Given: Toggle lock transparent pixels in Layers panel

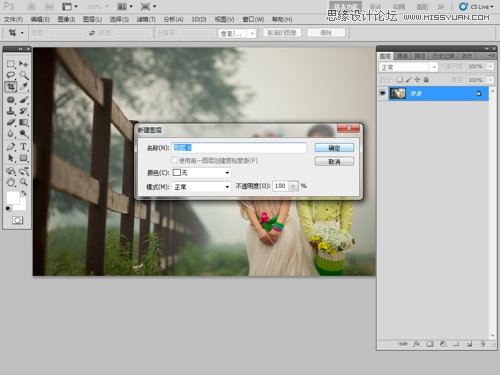Looking at the screenshot, I should pyautogui.click(x=400, y=80).
